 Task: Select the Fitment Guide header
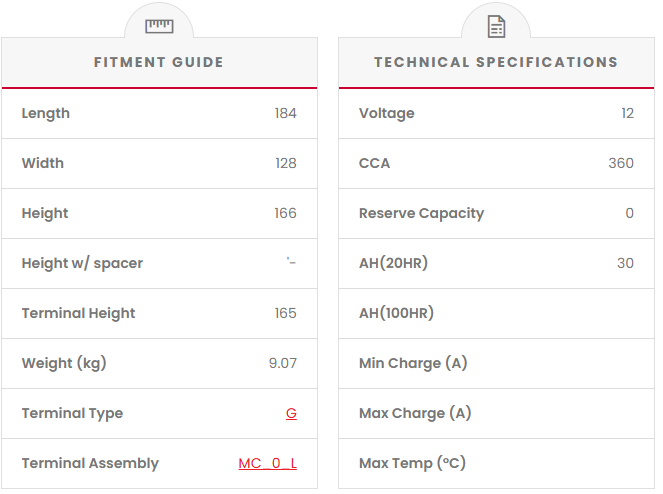pyautogui.click(x=159, y=62)
